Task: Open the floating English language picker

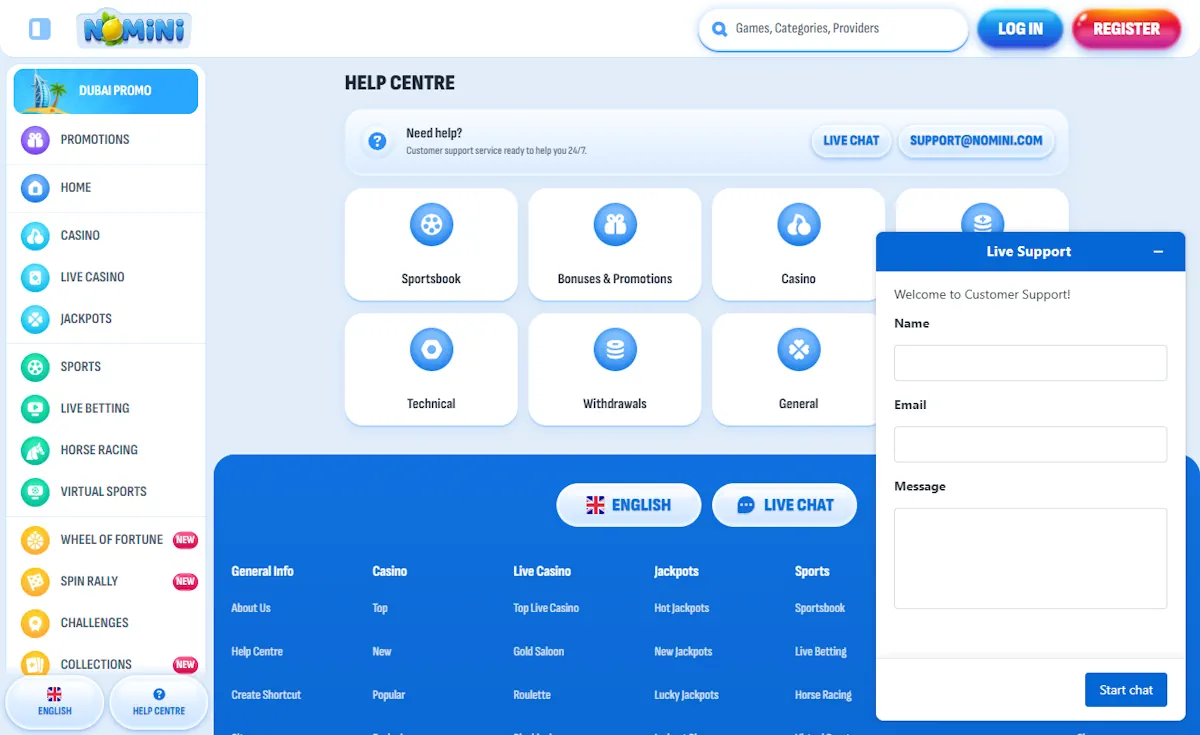Action: click(x=54, y=701)
